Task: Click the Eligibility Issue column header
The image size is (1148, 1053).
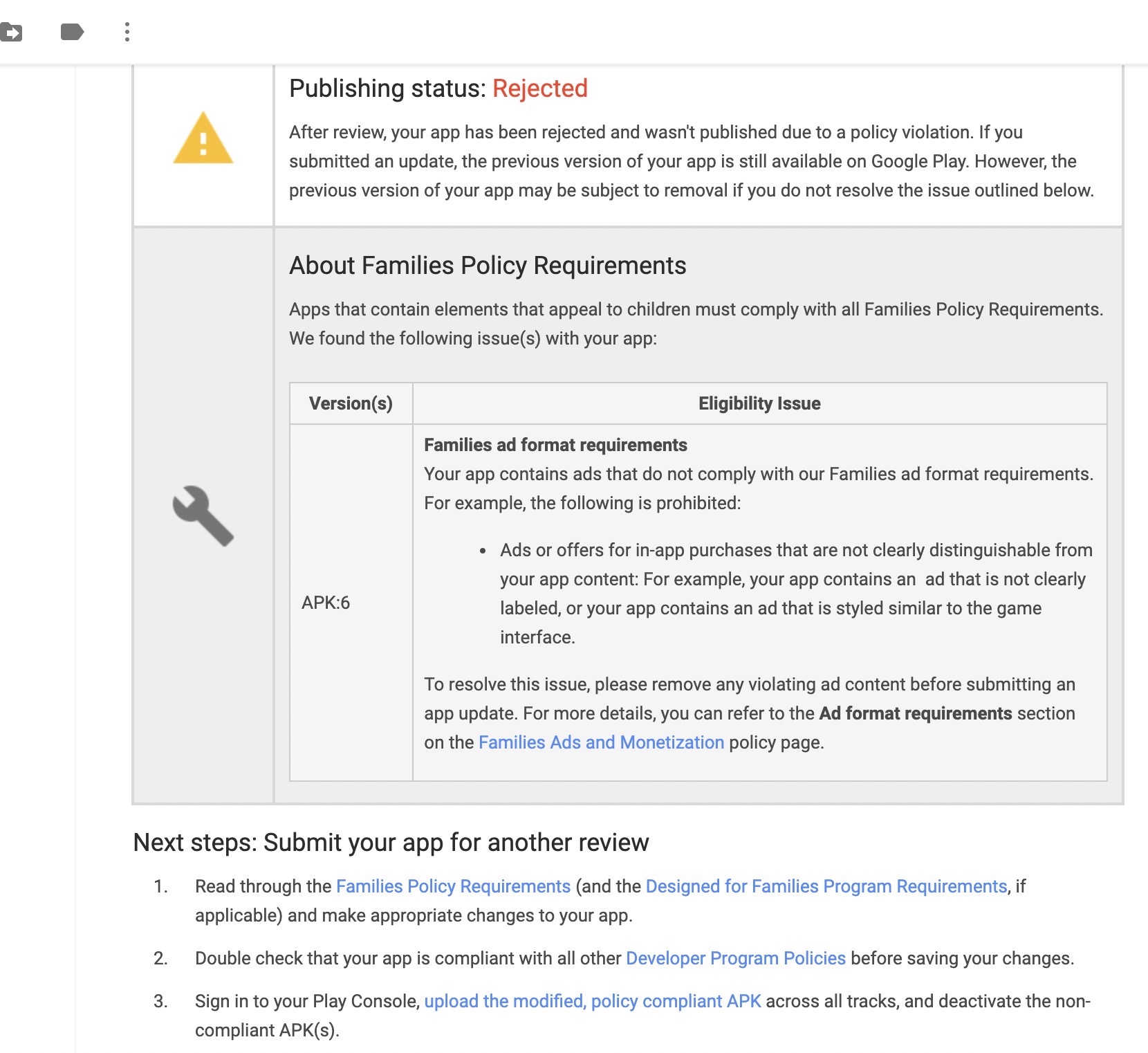Action: pyautogui.click(x=759, y=403)
